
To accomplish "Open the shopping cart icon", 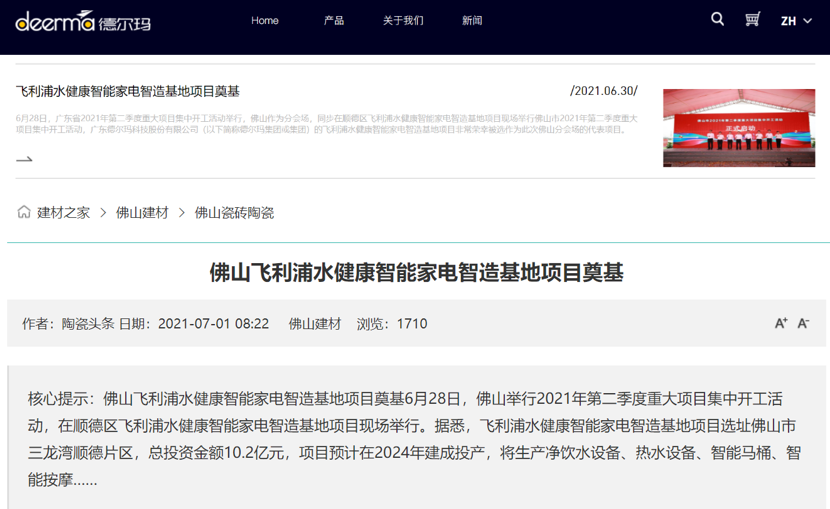I will (752, 20).
